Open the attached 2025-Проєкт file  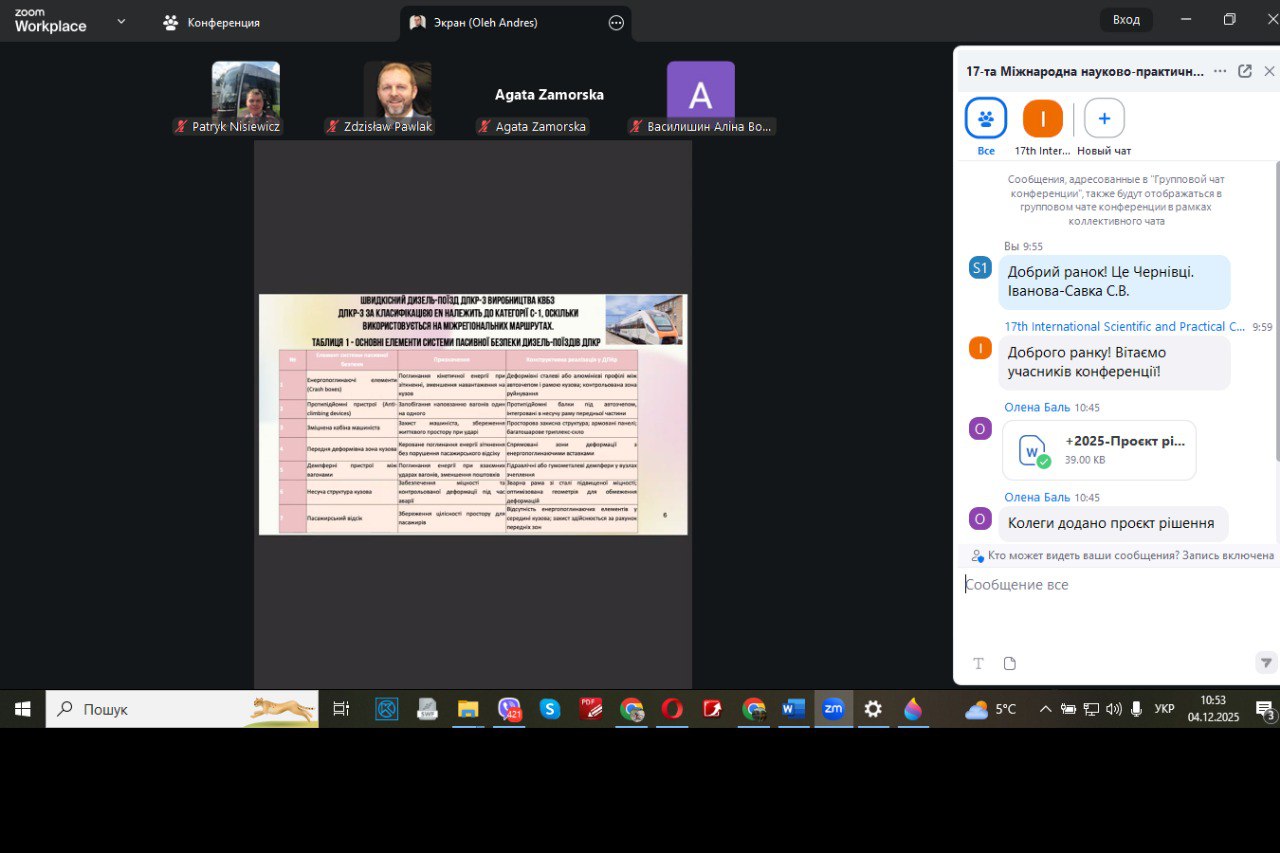coord(1099,450)
